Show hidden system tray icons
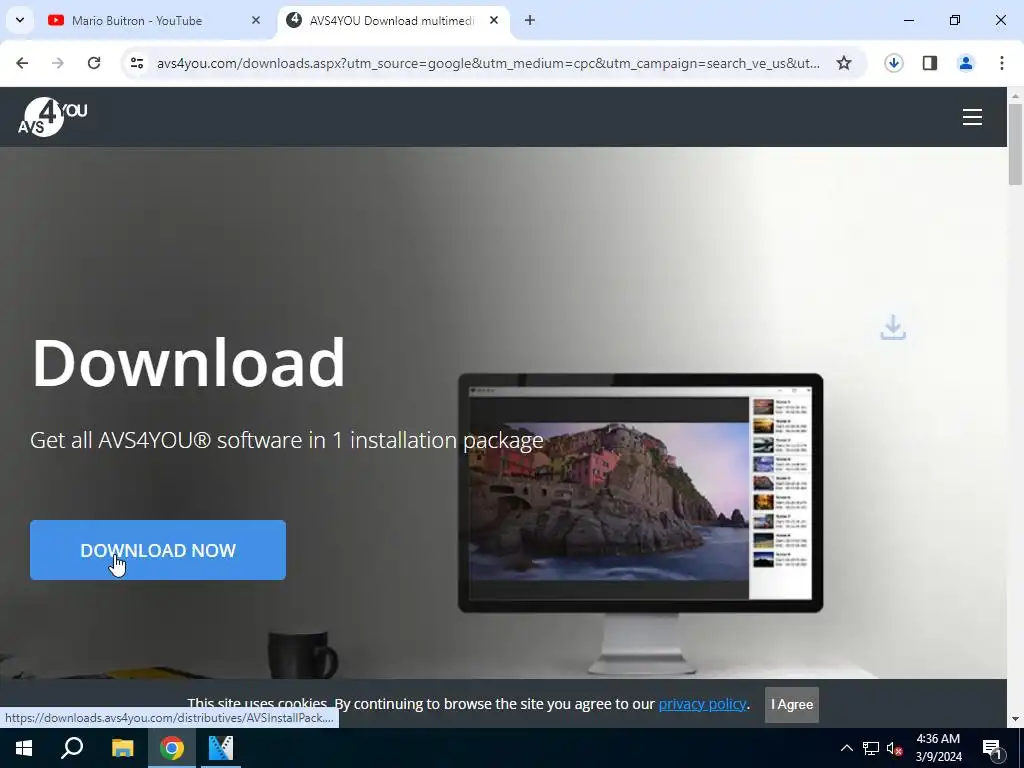Viewport: 1024px width, 768px height. pos(846,748)
